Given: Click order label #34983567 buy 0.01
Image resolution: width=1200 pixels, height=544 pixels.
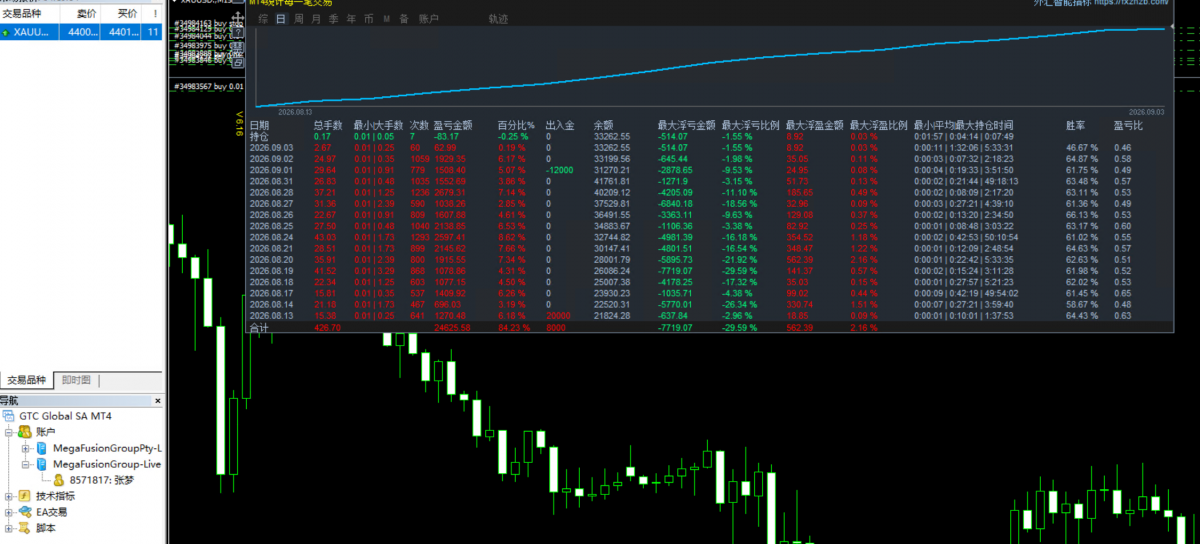Looking at the screenshot, I should tap(208, 87).
